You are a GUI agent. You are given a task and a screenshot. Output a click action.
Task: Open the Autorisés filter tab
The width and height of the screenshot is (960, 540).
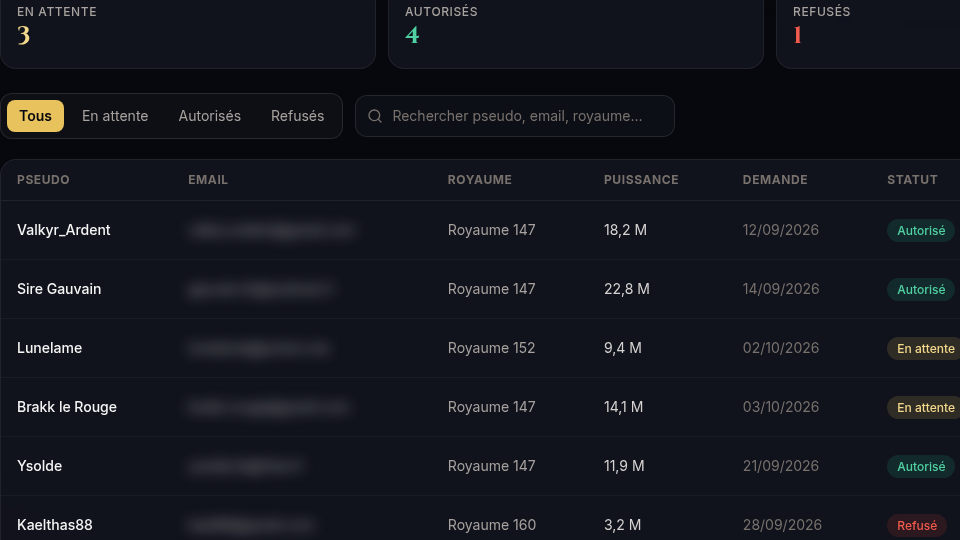click(209, 116)
